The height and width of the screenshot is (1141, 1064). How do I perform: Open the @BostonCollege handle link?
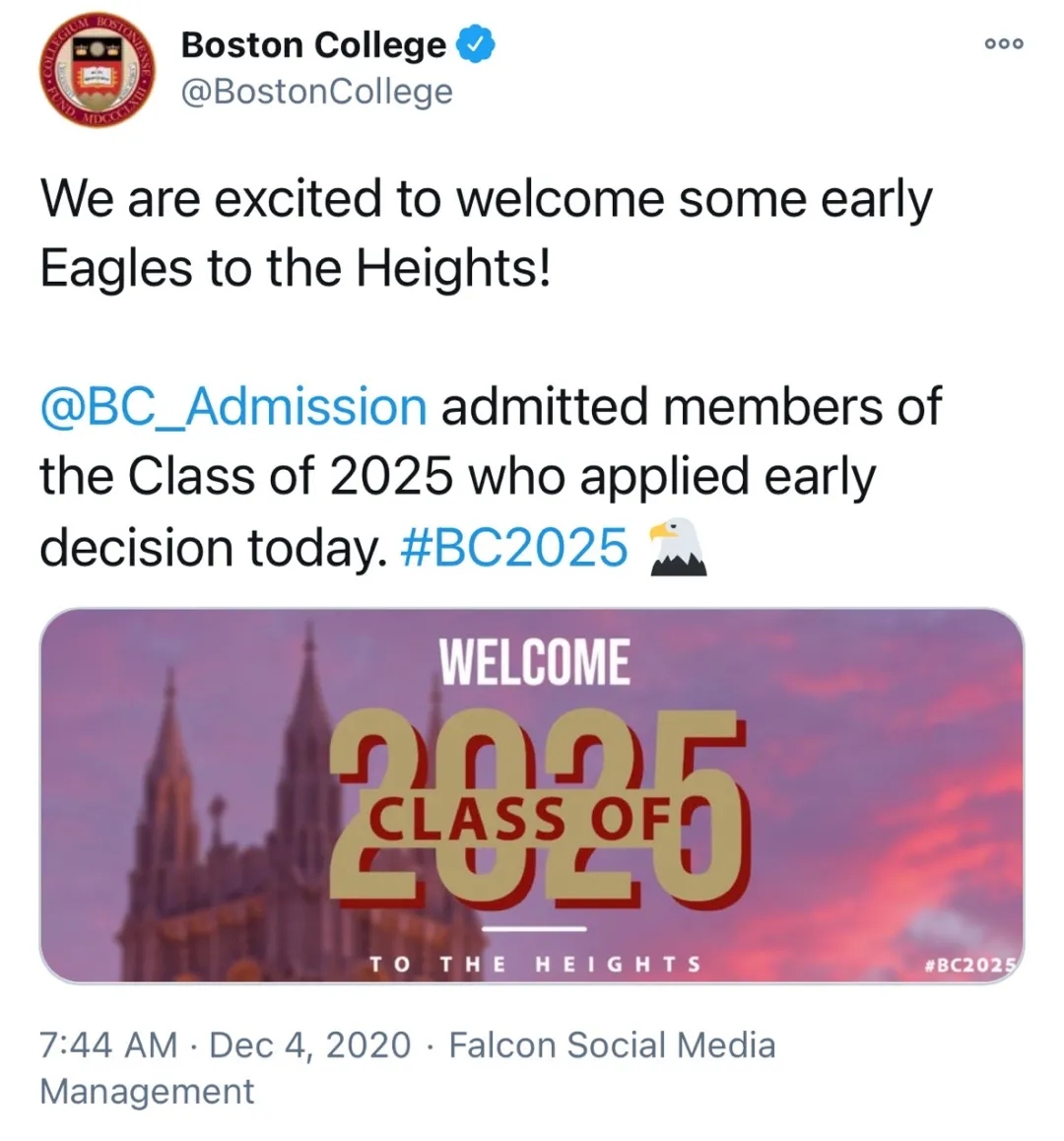pos(315,92)
